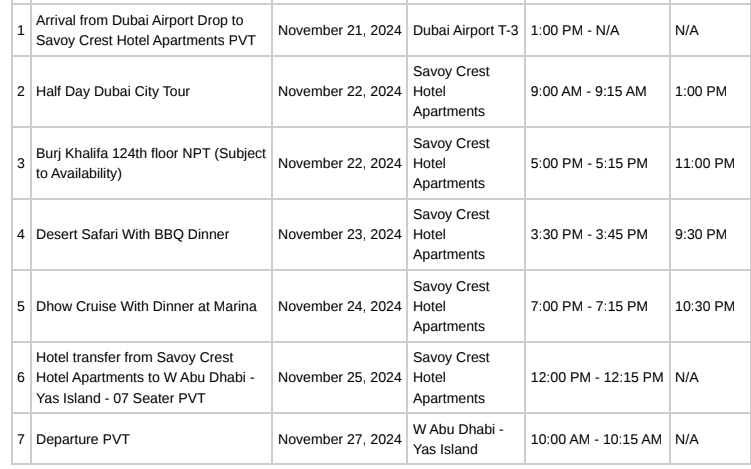Click the November 21, 2024 date cell
The width and height of the screenshot is (751, 469).
coord(340,30)
